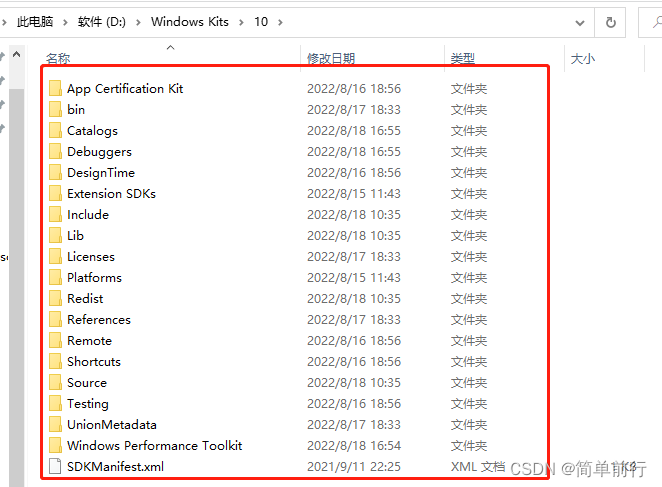Expand the chevron after the 10 folder
The height and width of the screenshot is (487, 662).
point(280,22)
